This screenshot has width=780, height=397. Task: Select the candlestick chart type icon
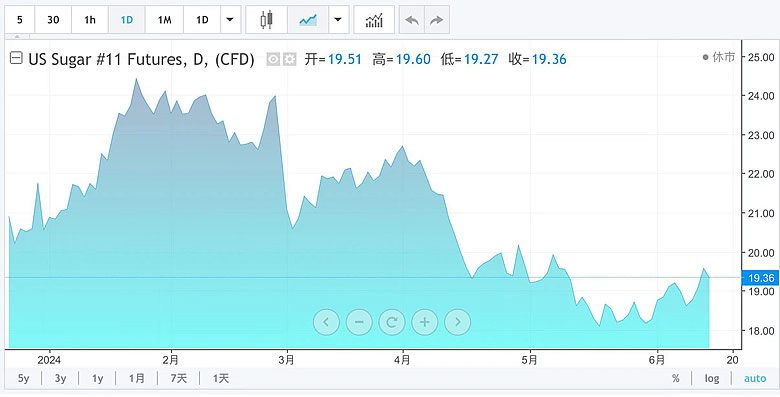click(x=267, y=20)
